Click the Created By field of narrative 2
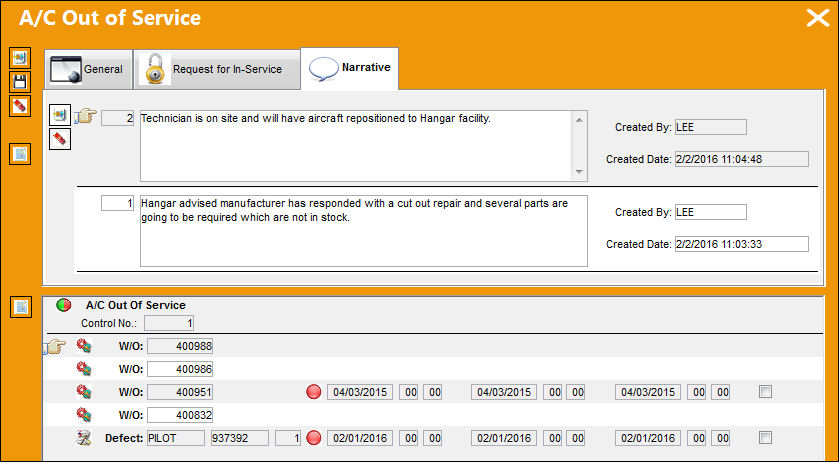Screen dimensions: 839x462 click(x=711, y=127)
